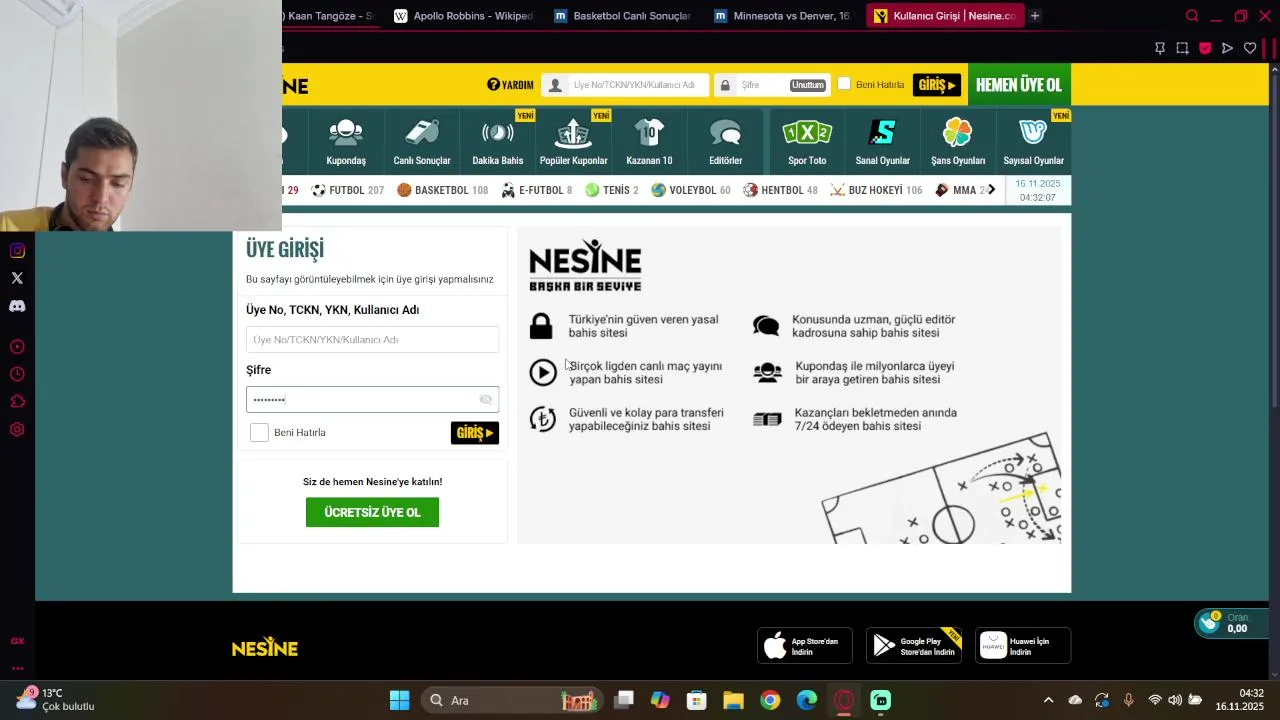Screen dimensions: 1280x720
Task: Click HEMEN ÜYE OL button
Action: (x=1019, y=85)
